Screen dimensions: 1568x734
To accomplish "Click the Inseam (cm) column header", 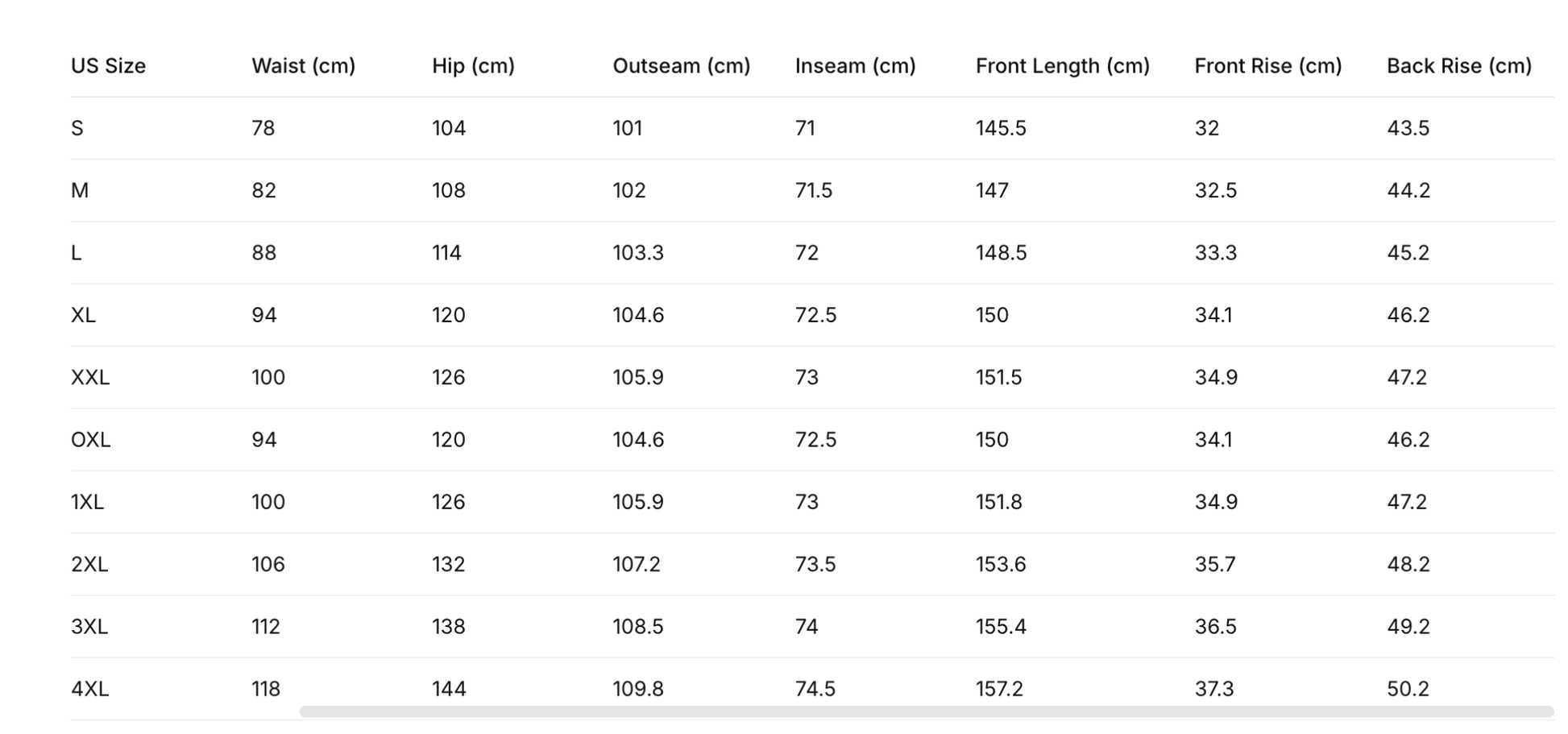I will pyautogui.click(x=855, y=66).
